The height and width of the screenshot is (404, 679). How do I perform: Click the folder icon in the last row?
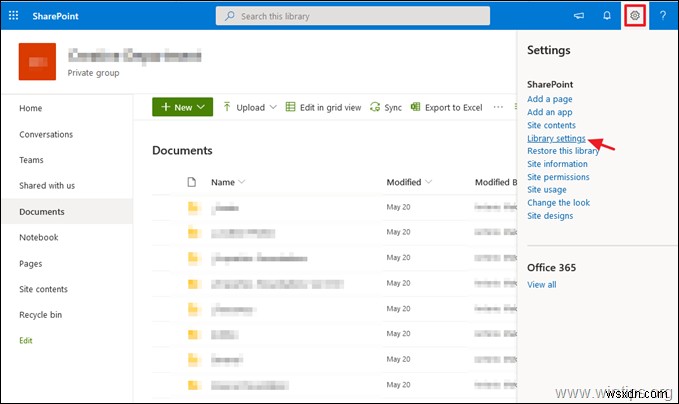(193, 385)
